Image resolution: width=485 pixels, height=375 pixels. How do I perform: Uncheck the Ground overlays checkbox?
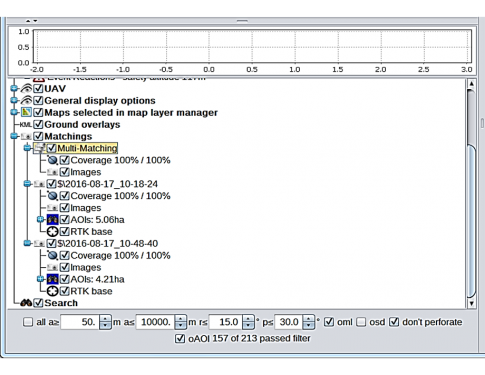click(x=39, y=125)
